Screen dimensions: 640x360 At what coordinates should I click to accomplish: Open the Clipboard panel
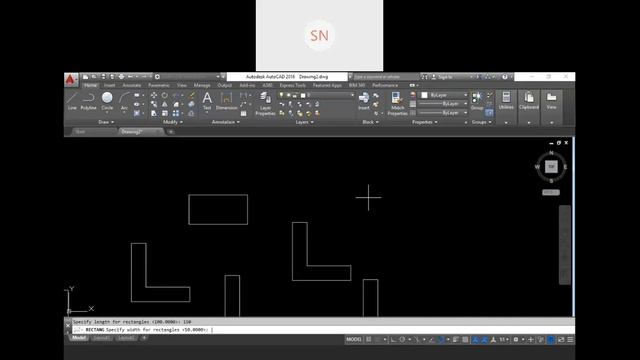[x=529, y=101]
